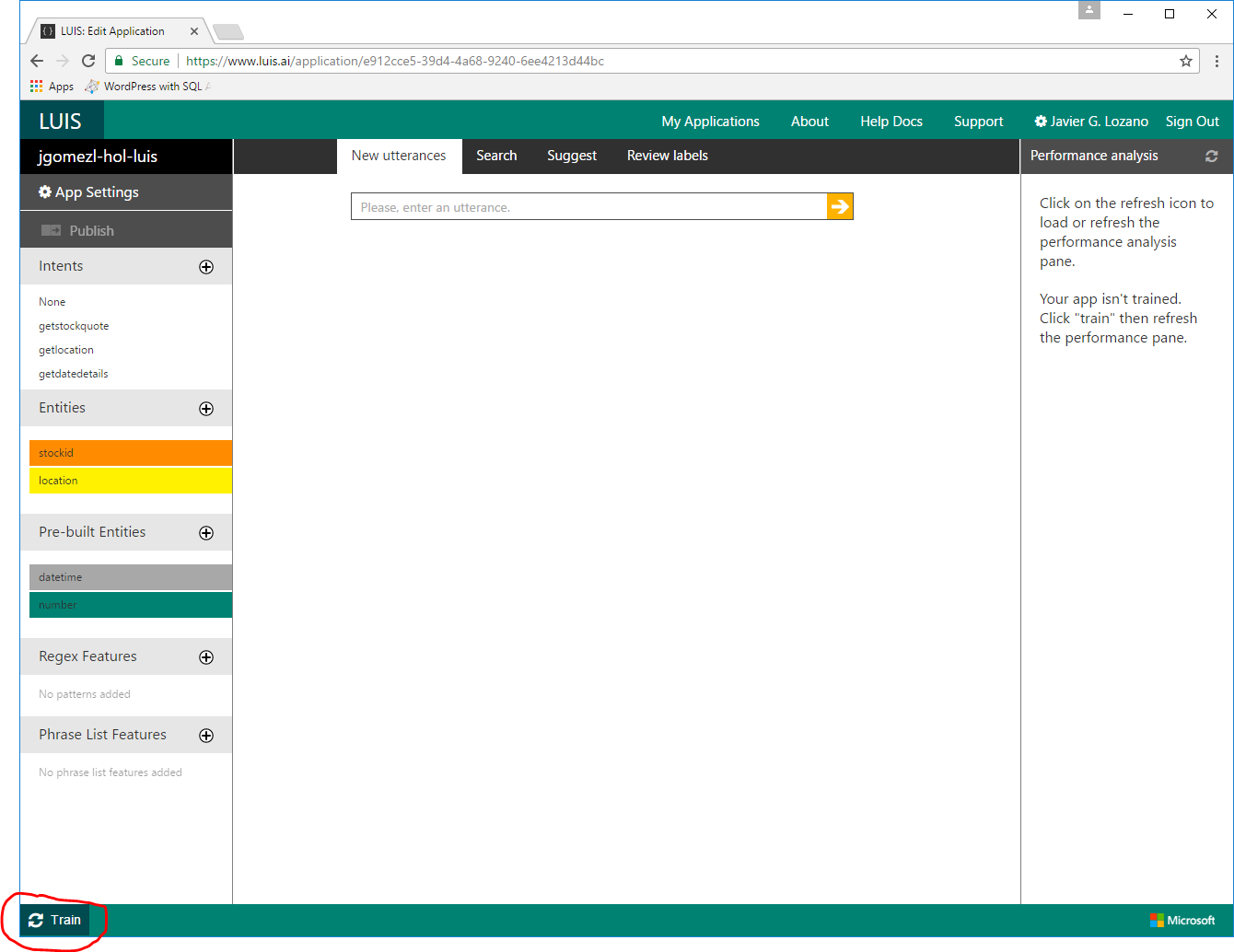
Task: Add a phrase list feature with plus icon
Action: (206, 736)
